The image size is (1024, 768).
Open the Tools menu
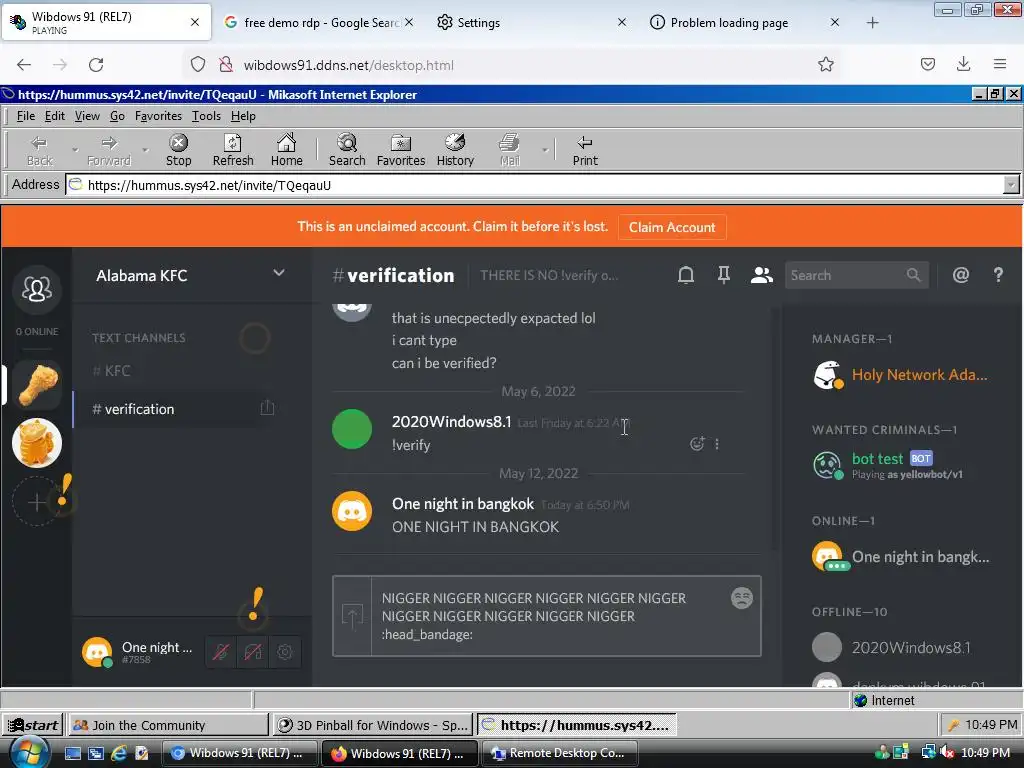click(x=206, y=116)
